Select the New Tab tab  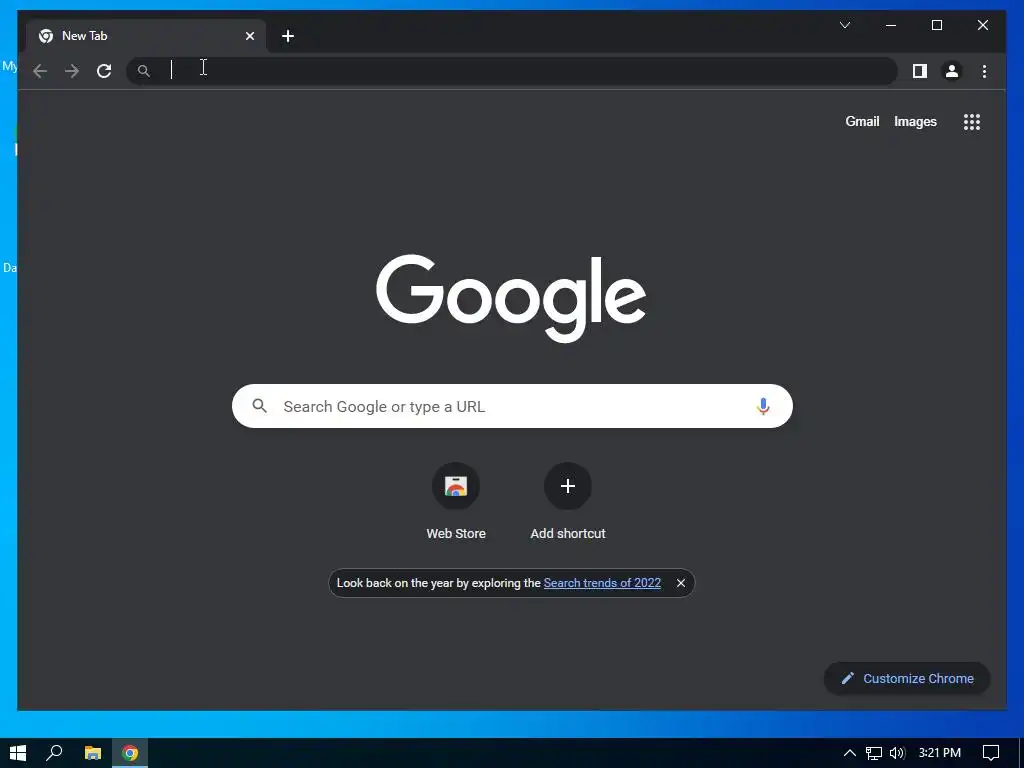146,36
